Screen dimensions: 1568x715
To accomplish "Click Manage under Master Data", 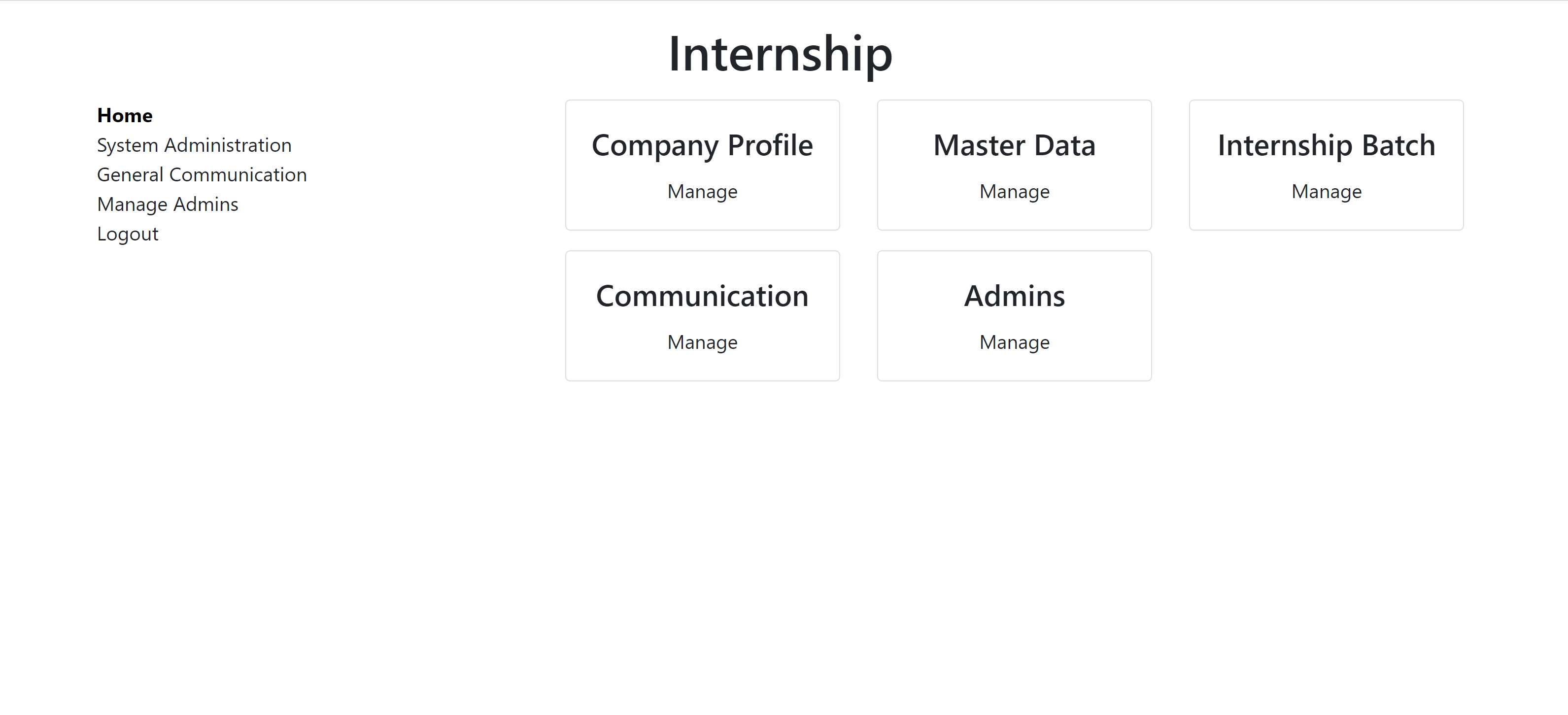I will 1014,192.
